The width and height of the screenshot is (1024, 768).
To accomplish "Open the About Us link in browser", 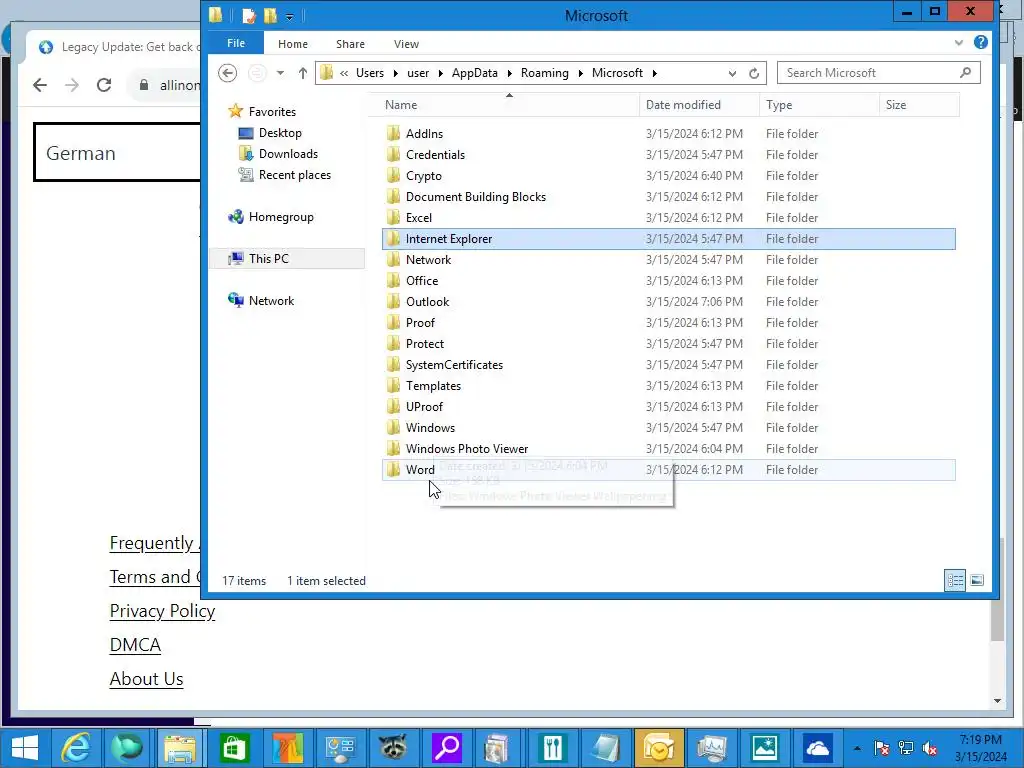I will click(146, 679).
